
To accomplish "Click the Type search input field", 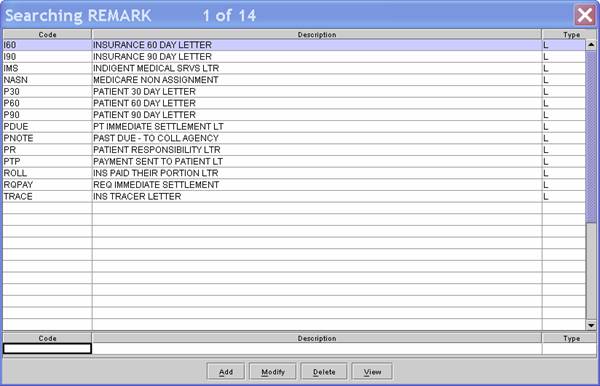I will tap(569, 349).
